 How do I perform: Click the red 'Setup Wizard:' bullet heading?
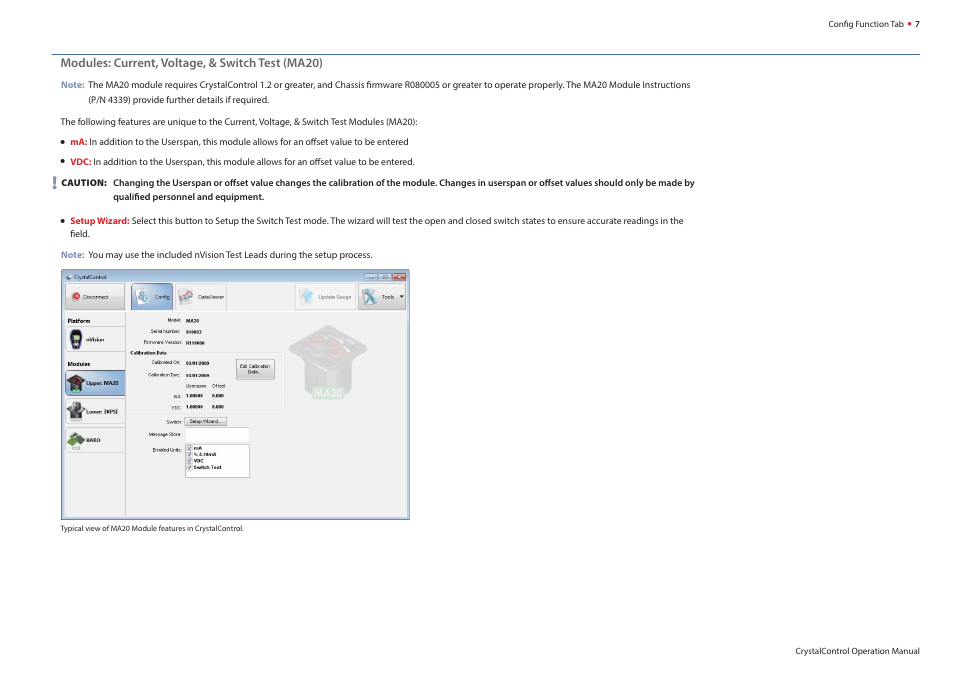click(x=100, y=220)
